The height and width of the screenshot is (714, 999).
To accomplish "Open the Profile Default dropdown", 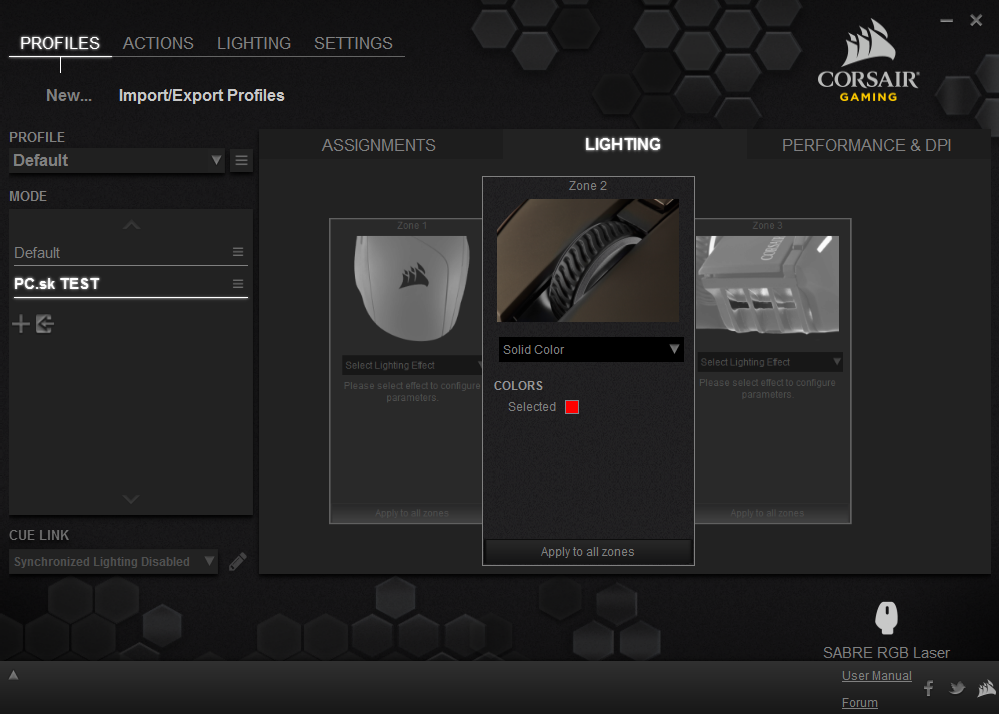I will click(x=117, y=161).
